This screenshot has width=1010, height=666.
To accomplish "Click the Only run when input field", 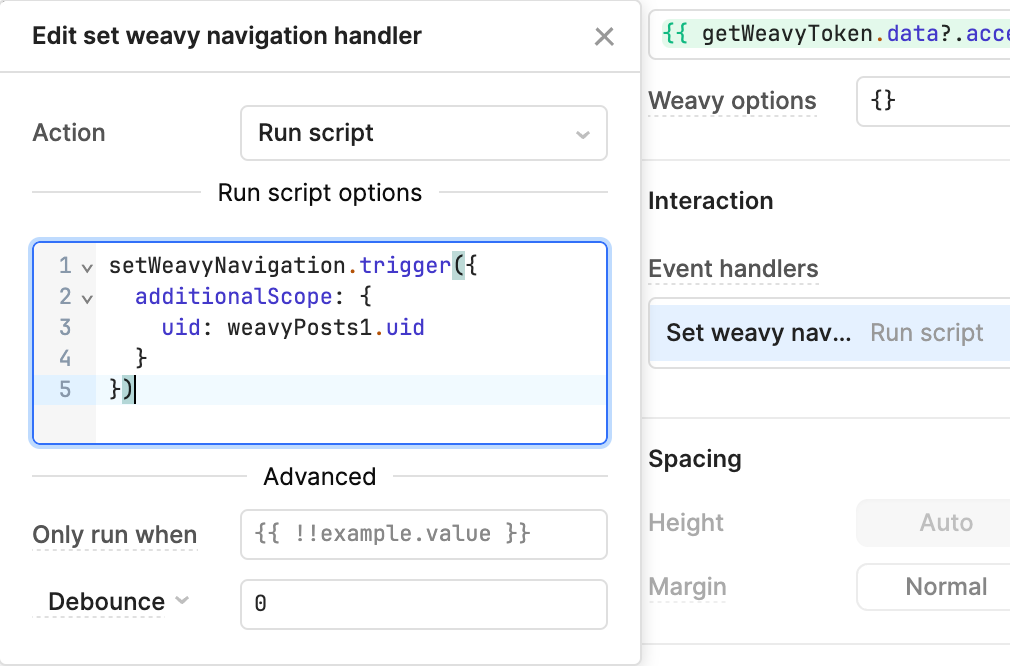I will pyautogui.click(x=423, y=534).
